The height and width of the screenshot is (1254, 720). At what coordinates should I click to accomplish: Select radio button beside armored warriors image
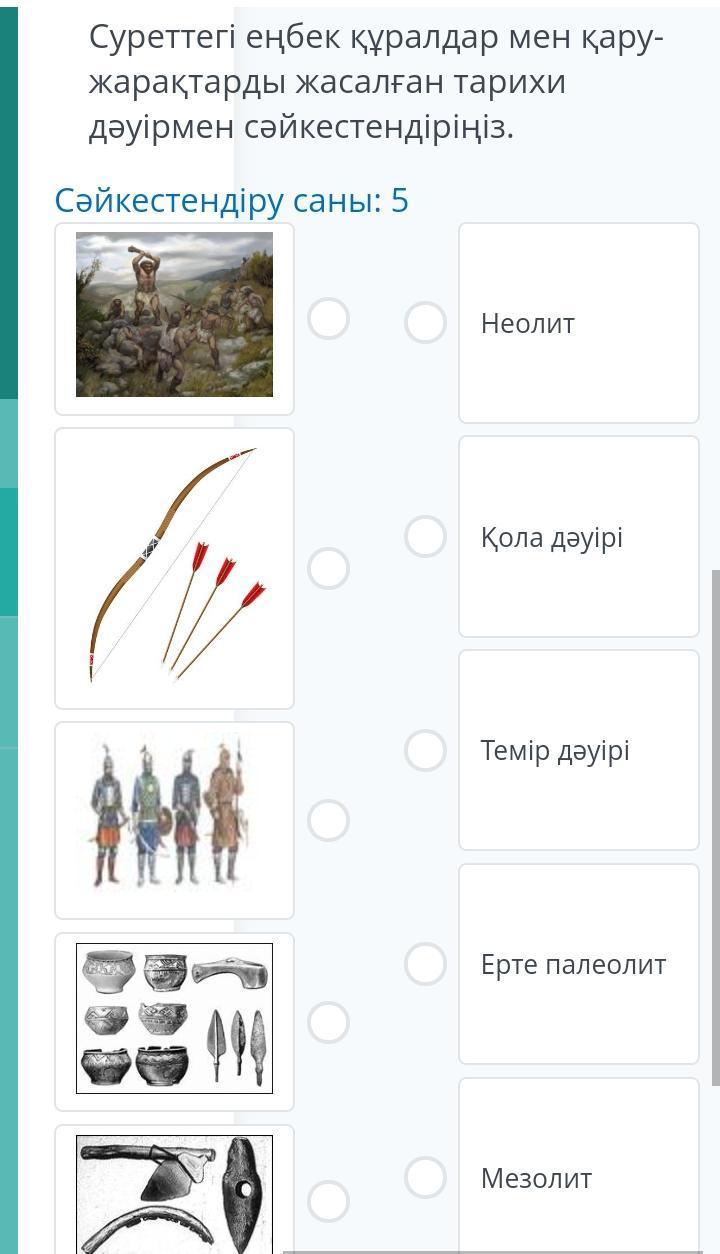tap(328, 820)
